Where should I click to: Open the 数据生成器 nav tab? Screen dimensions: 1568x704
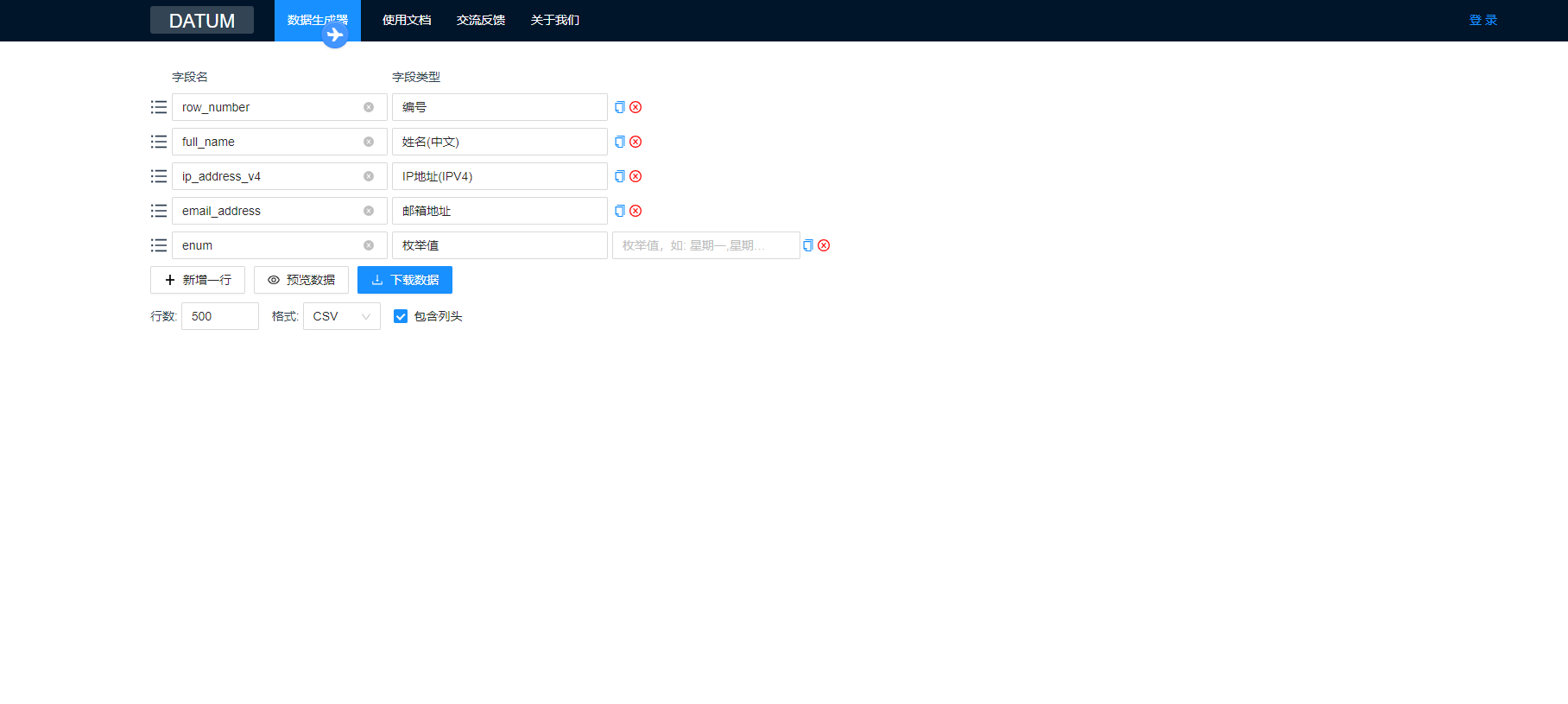(x=318, y=20)
